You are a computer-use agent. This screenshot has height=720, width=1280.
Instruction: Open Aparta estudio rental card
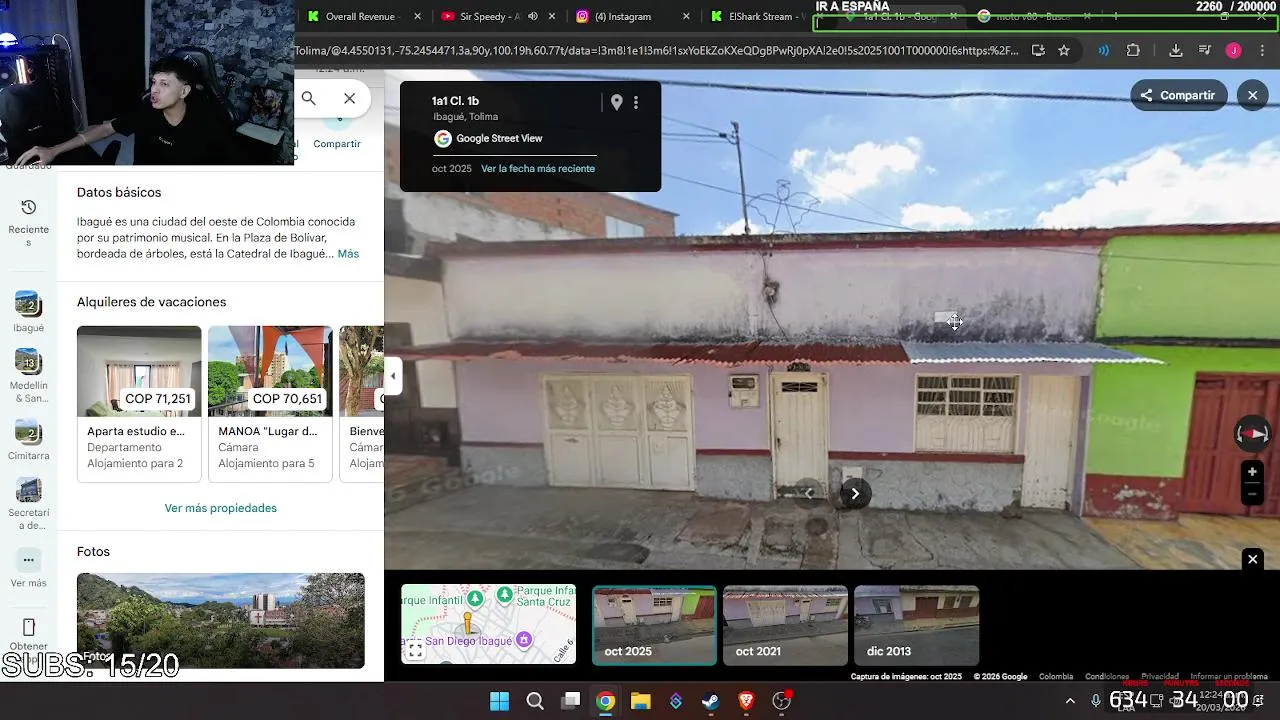tap(139, 404)
